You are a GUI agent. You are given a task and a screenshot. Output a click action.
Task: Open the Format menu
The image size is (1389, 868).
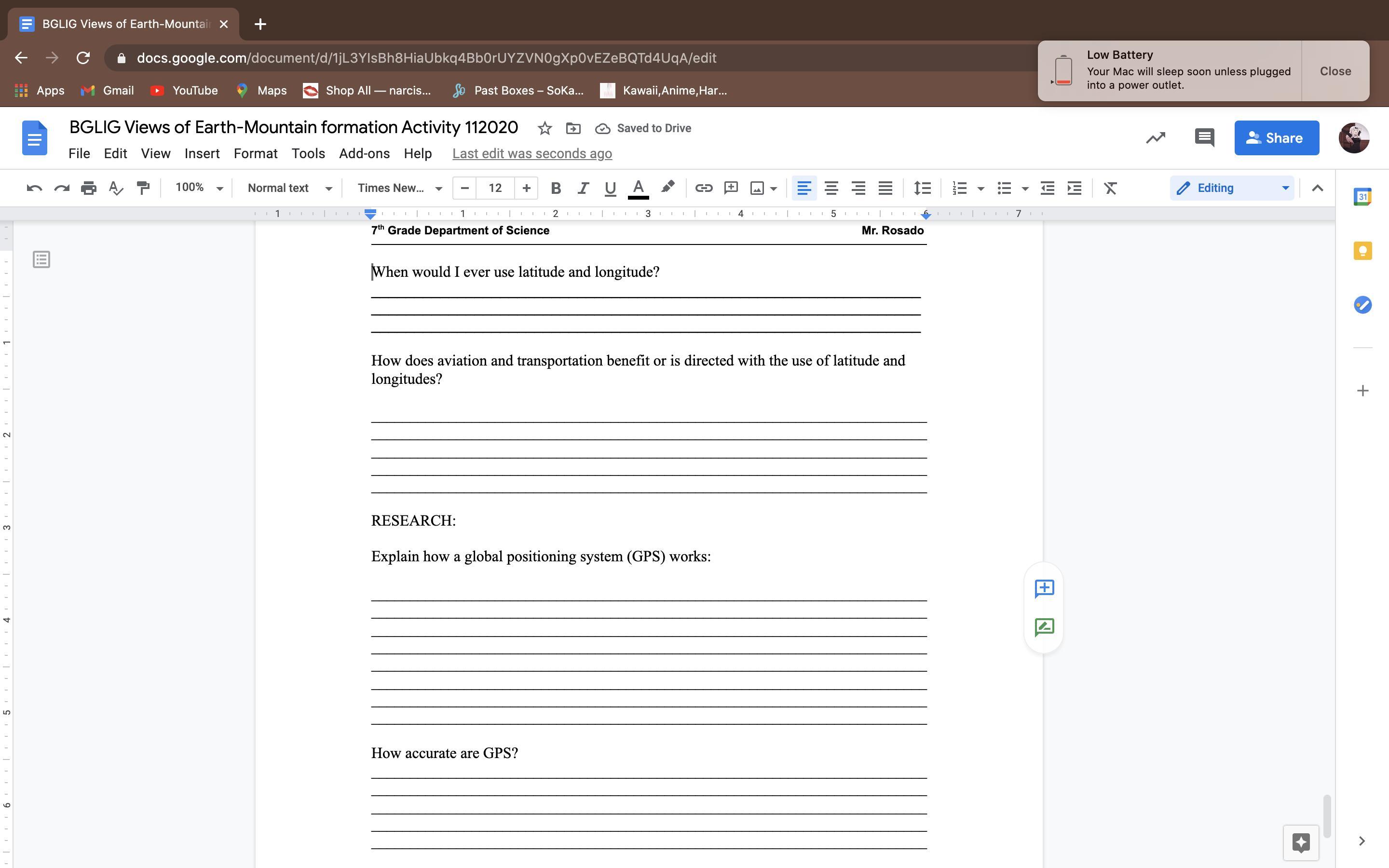tap(256, 154)
